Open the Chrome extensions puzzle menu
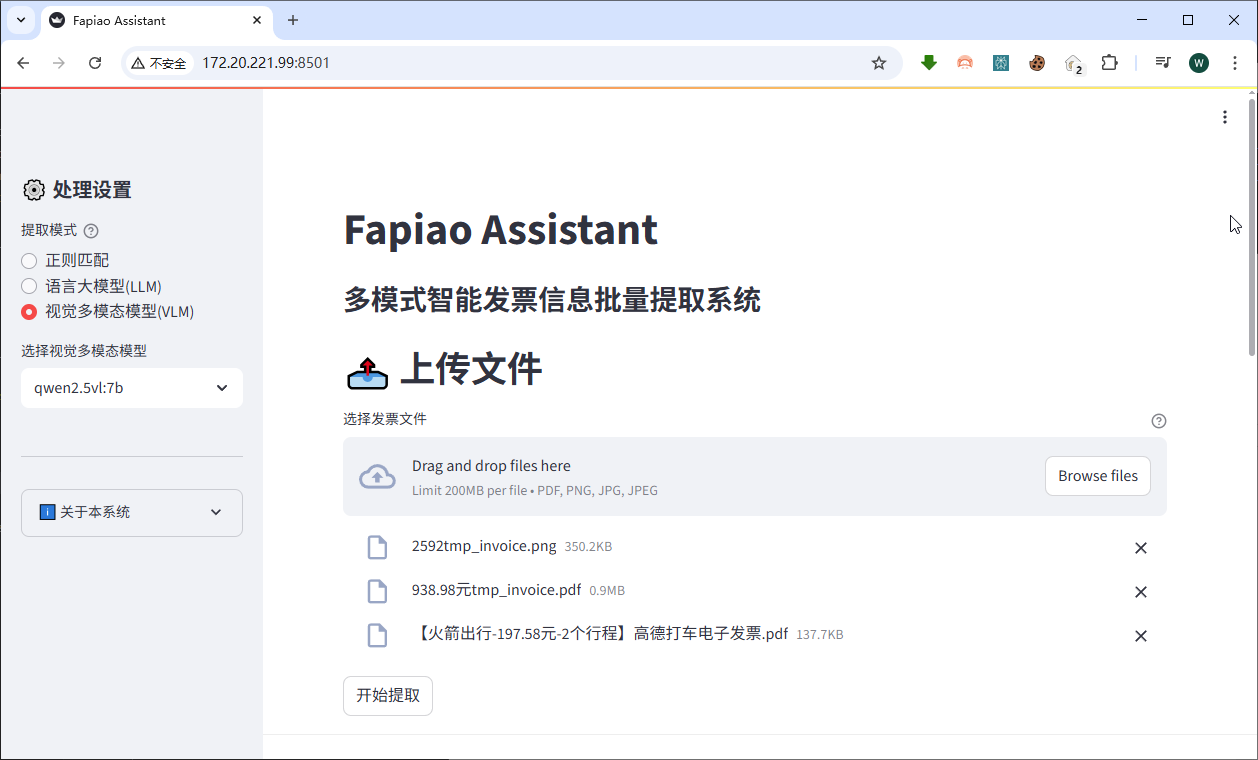This screenshot has width=1258, height=760. [1109, 62]
